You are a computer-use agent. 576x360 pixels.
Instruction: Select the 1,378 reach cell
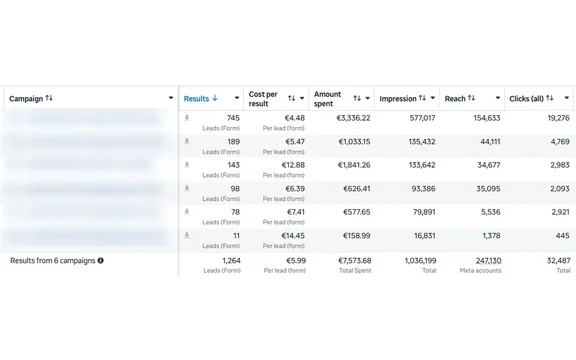(x=492, y=235)
